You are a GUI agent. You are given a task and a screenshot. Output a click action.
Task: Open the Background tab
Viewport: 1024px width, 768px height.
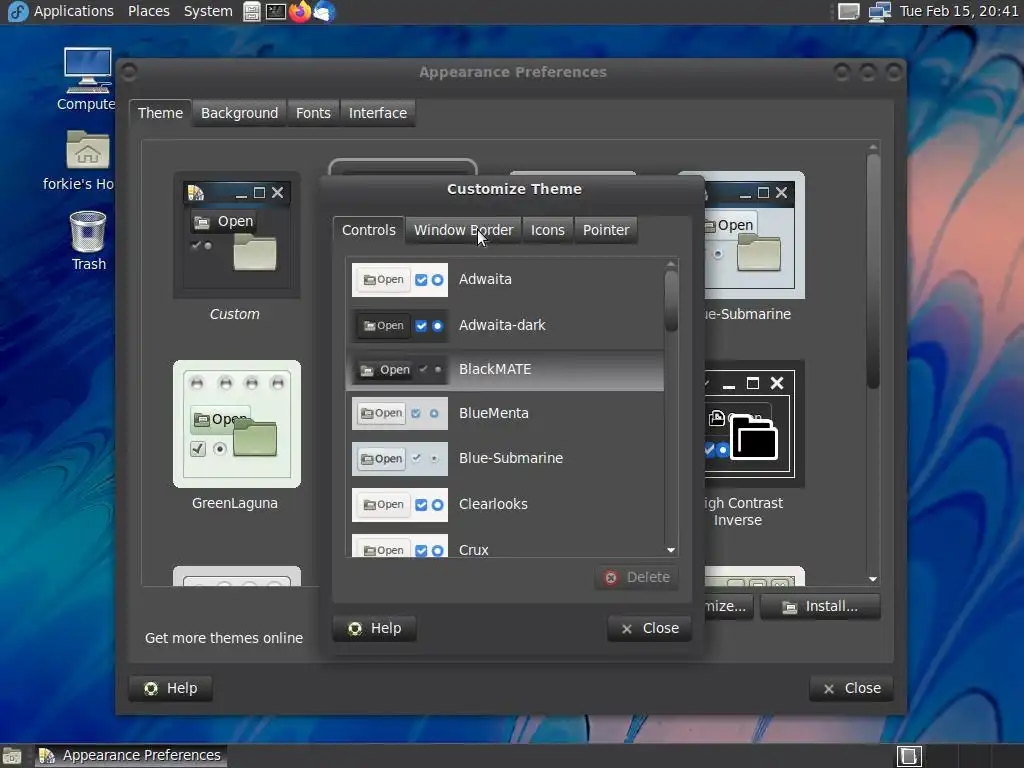239,113
